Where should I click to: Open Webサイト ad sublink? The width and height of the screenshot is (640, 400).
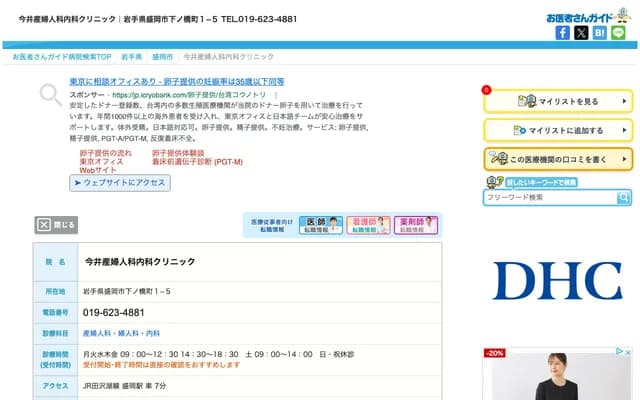[98, 170]
